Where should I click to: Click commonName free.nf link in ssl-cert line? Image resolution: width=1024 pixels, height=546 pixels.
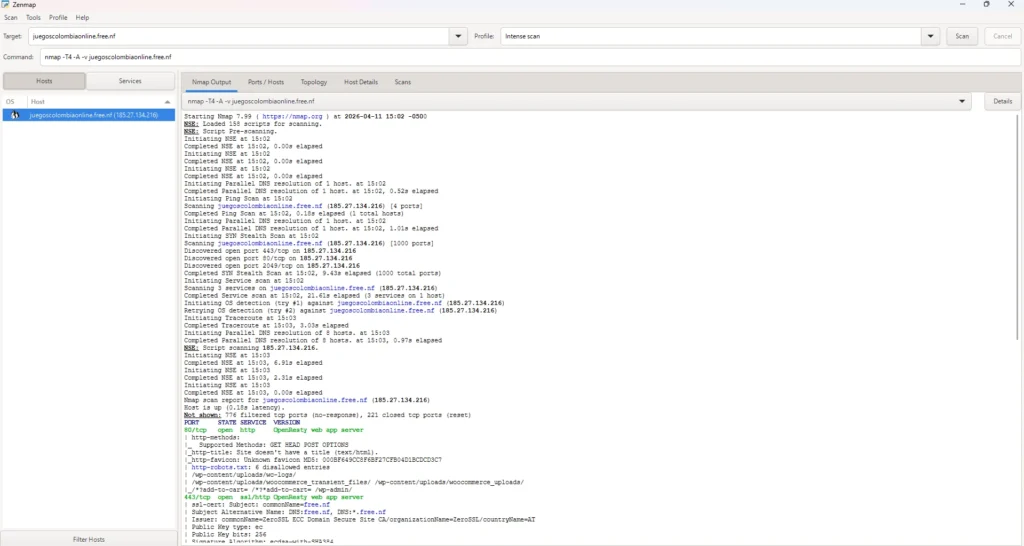(317, 505)
